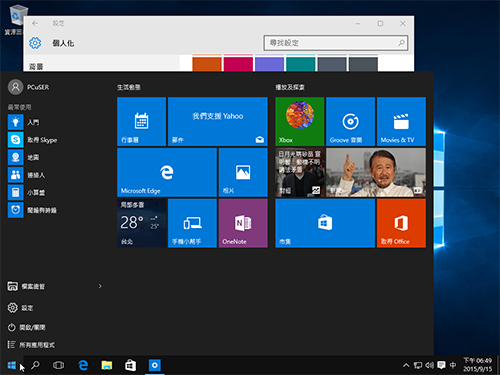
Task: Open All apps list
Action: [31, 345]
